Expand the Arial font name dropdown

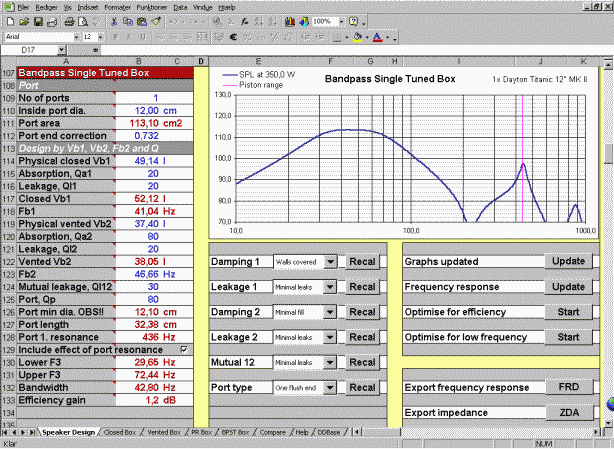point(76,37)
